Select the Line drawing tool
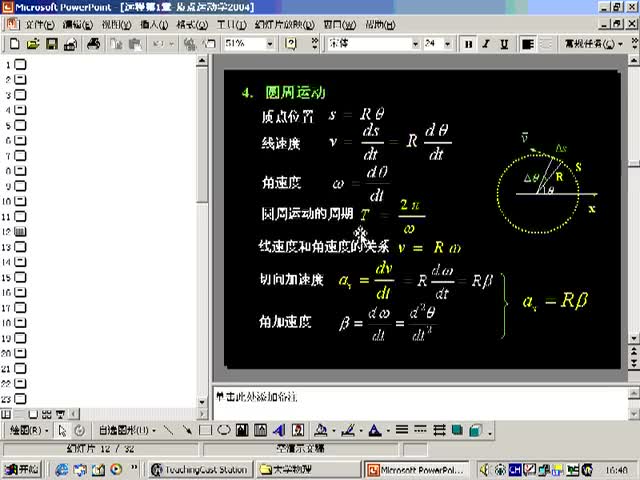 (x=168, y=430)
